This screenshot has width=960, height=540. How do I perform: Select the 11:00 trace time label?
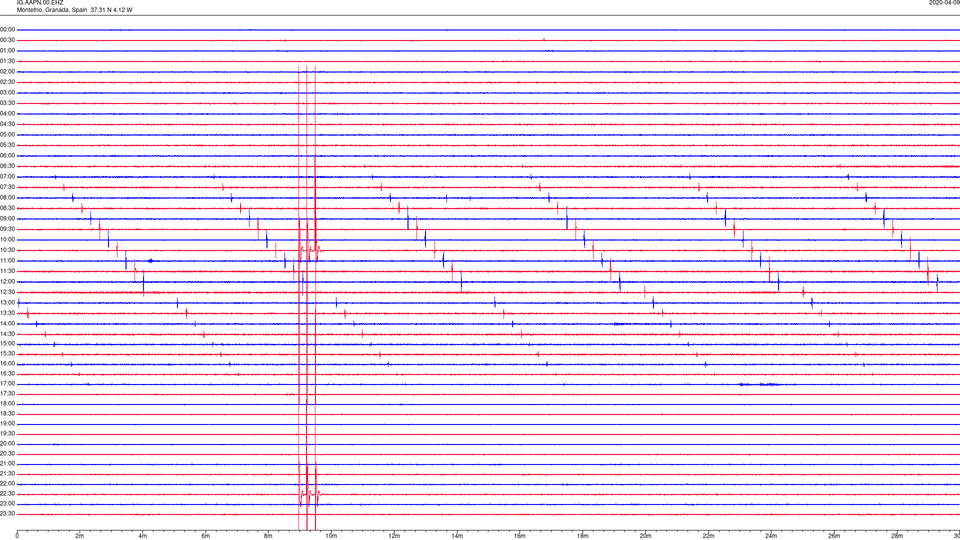coord(8,261)
